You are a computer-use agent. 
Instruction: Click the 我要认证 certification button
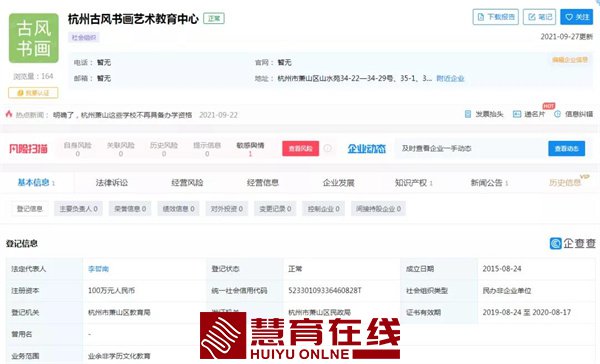[33, 93]
